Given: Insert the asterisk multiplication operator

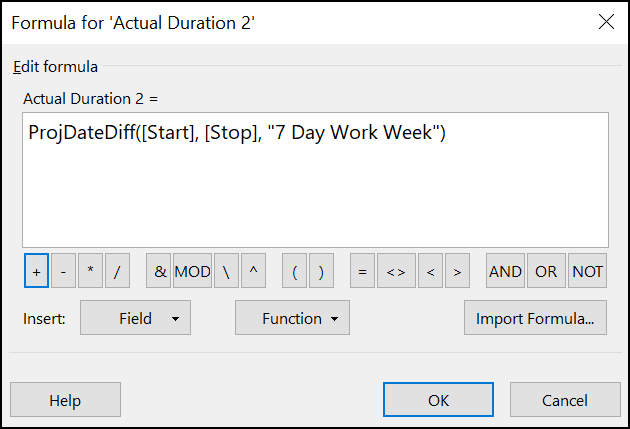Looking at the screenshot, I should [x=90, y=271].
